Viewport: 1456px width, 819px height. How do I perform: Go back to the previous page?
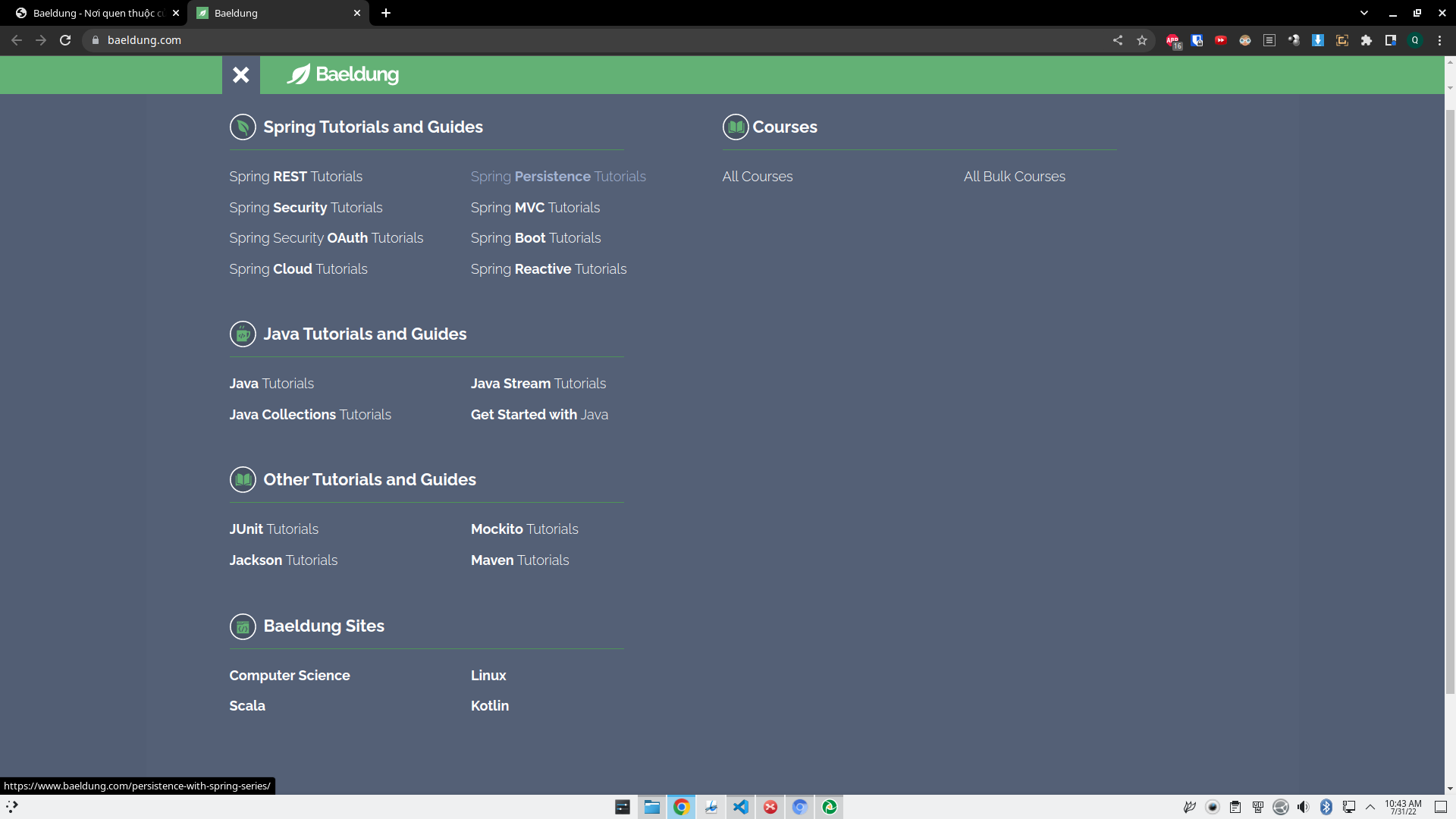(17, 40)
